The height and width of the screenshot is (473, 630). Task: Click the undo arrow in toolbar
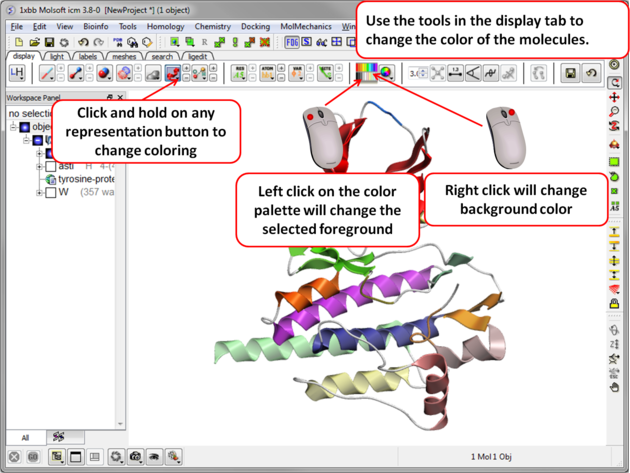(x=83, y=43)
